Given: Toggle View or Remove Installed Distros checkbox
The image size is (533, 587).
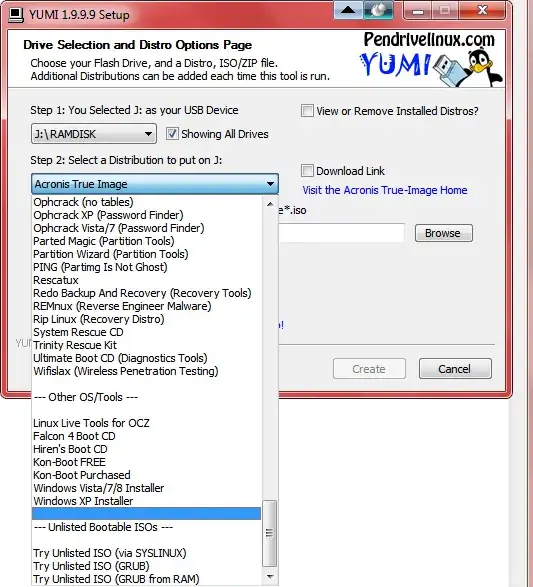Looking at the screenshot, I should coord(307,111).
